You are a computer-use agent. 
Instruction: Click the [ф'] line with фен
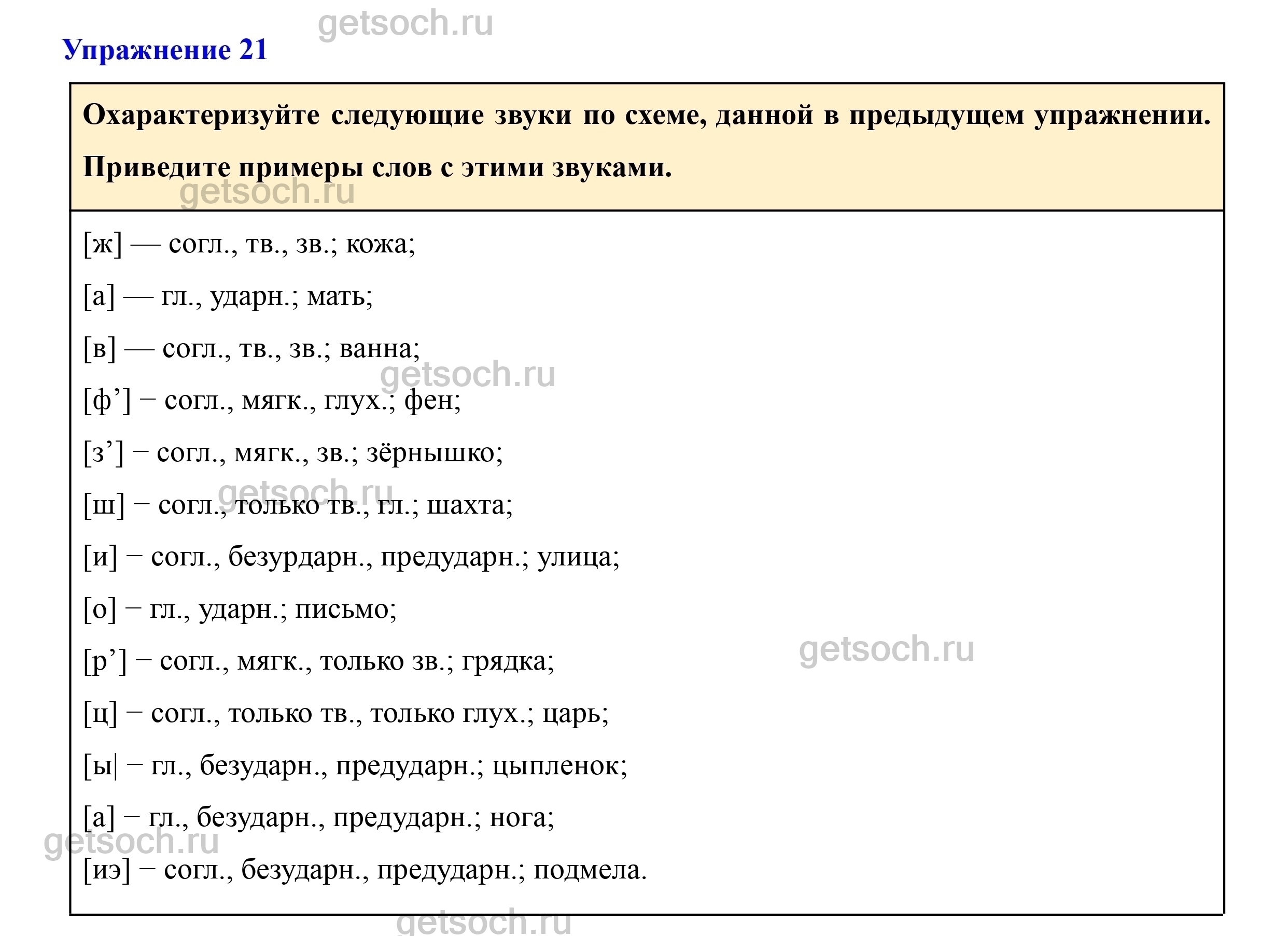click(x=272, y=401)
